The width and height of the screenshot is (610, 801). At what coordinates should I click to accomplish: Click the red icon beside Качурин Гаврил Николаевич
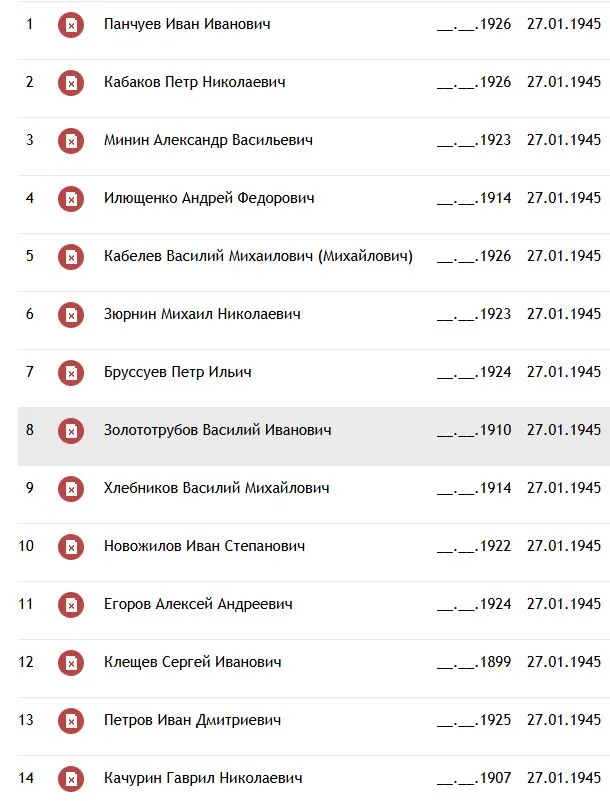pos(71,779)
